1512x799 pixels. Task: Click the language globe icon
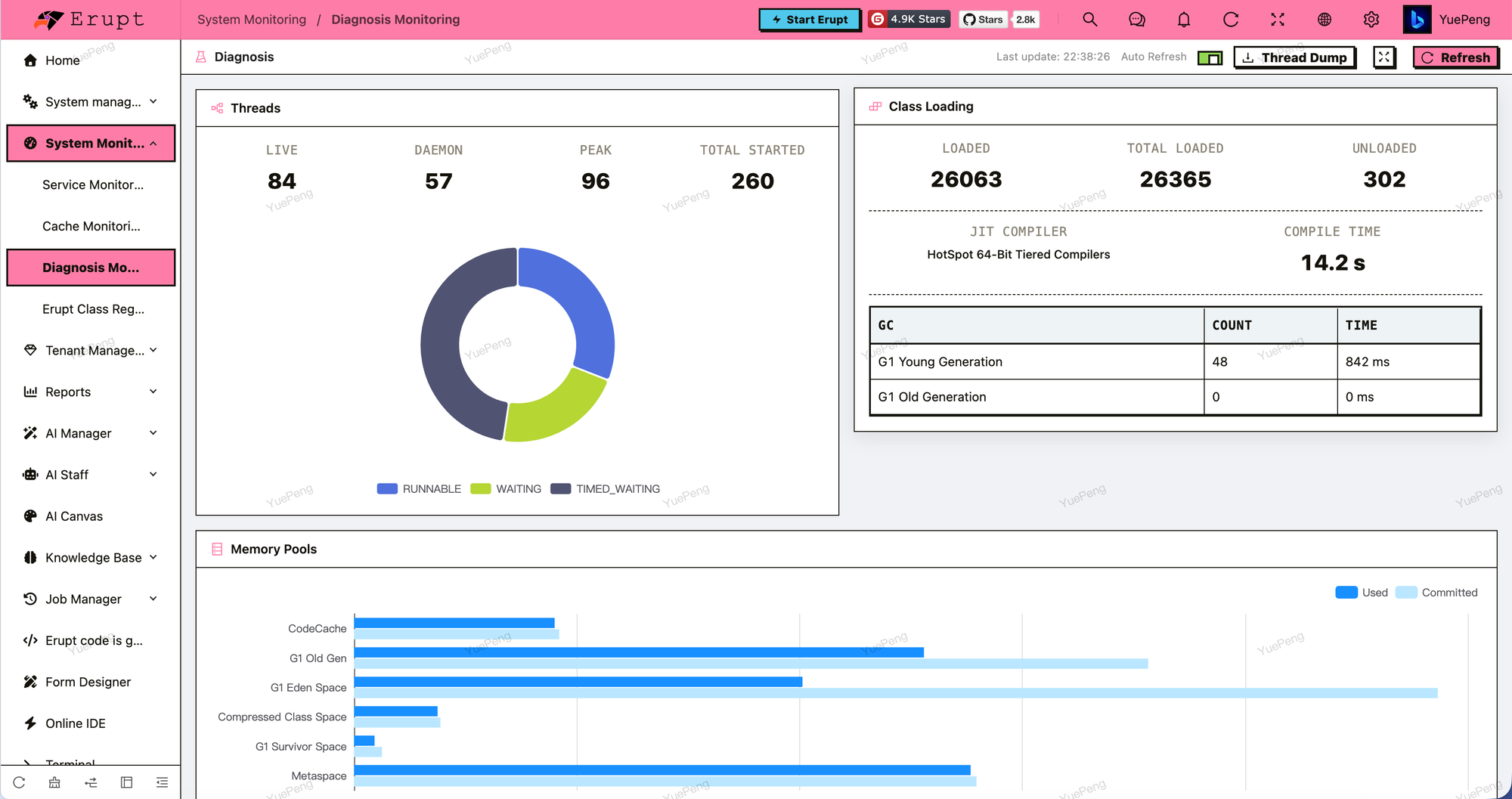(x=1325, y=20)
